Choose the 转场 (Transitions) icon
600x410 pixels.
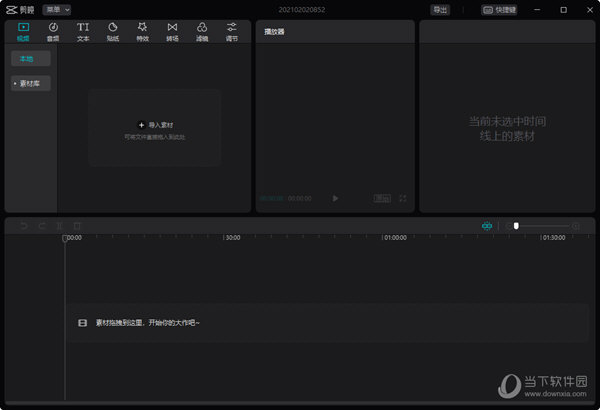point(172,31)
